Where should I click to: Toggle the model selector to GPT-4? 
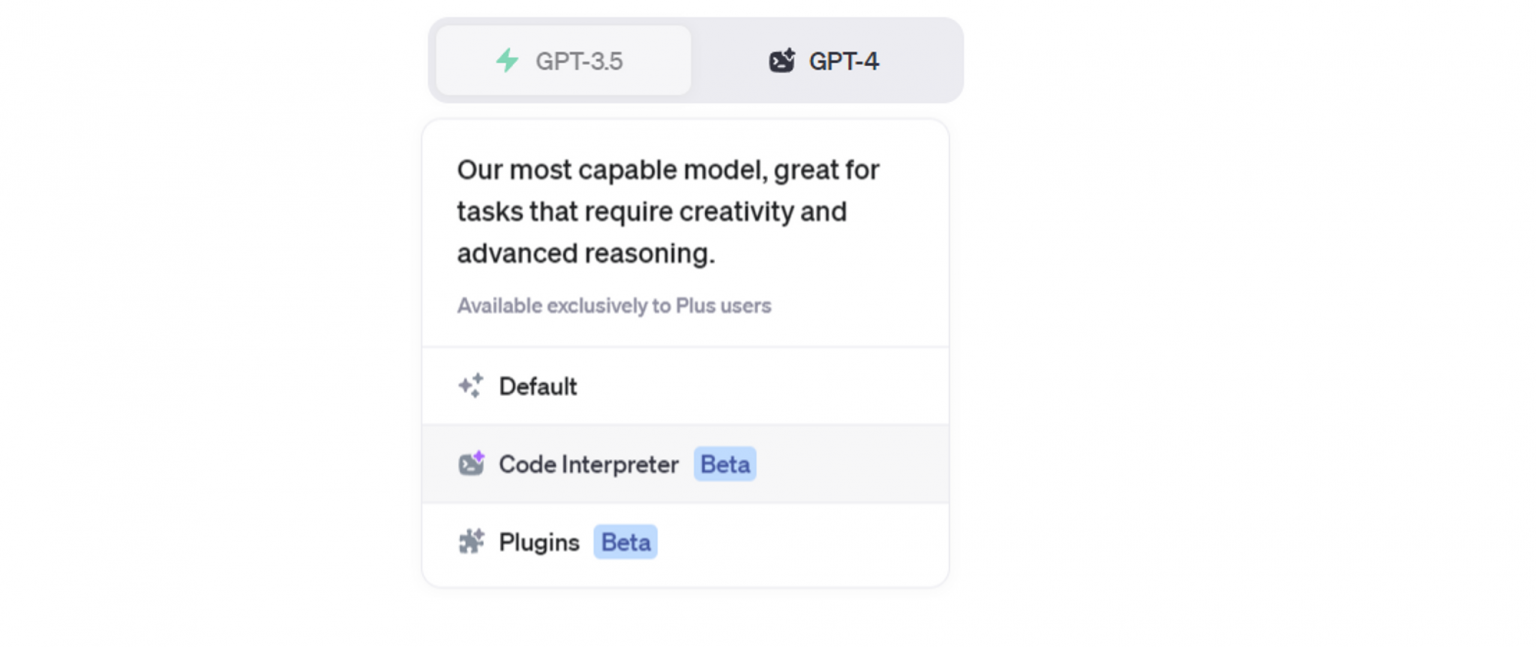point(824,60)
